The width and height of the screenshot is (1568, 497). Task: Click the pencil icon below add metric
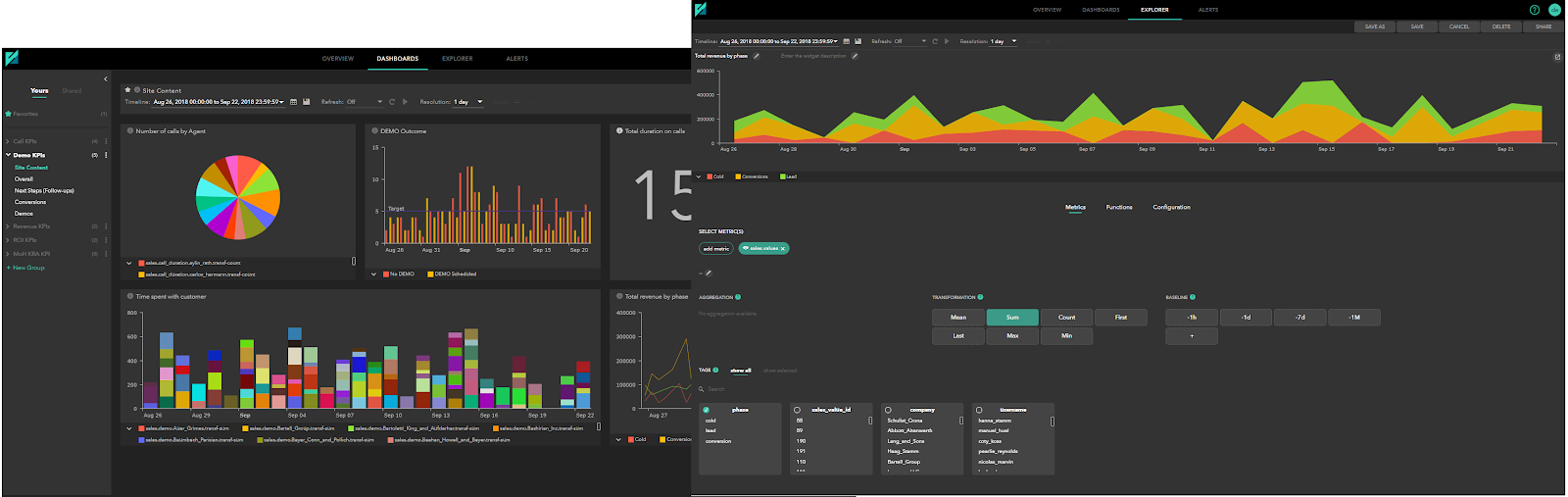coord(709,273)
